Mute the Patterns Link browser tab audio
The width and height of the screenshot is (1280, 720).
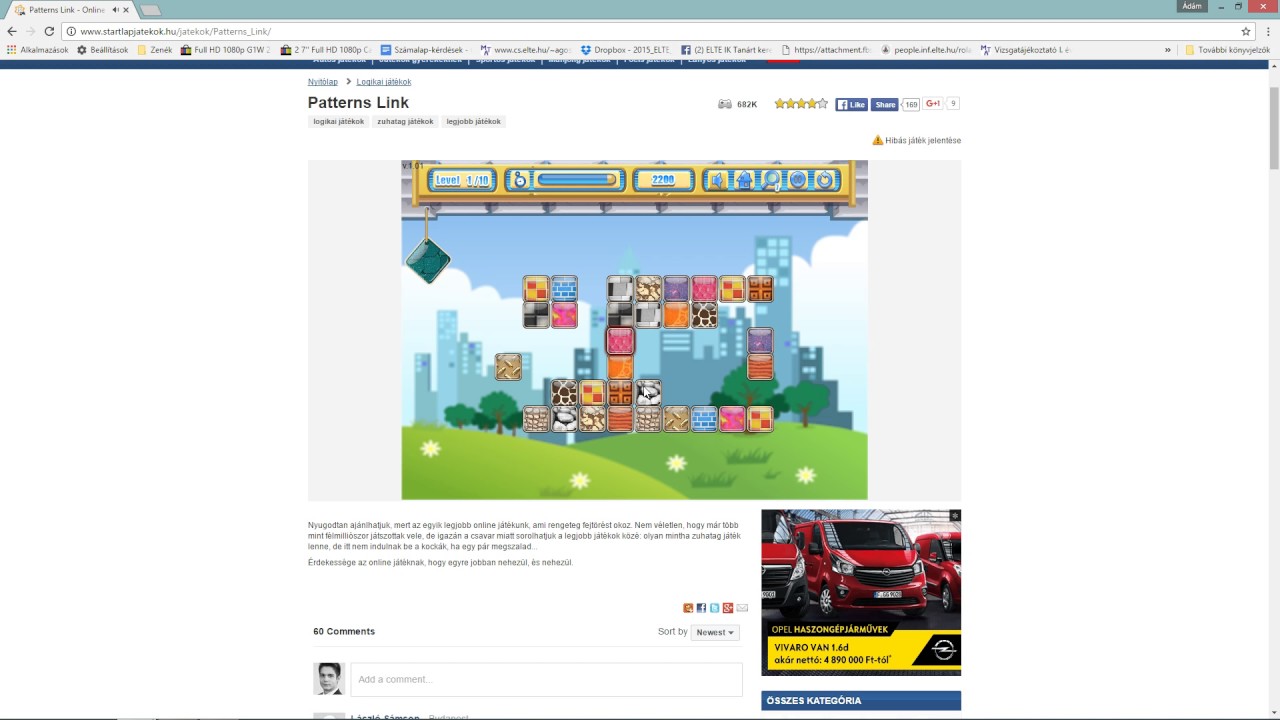(x=115, y=10)
